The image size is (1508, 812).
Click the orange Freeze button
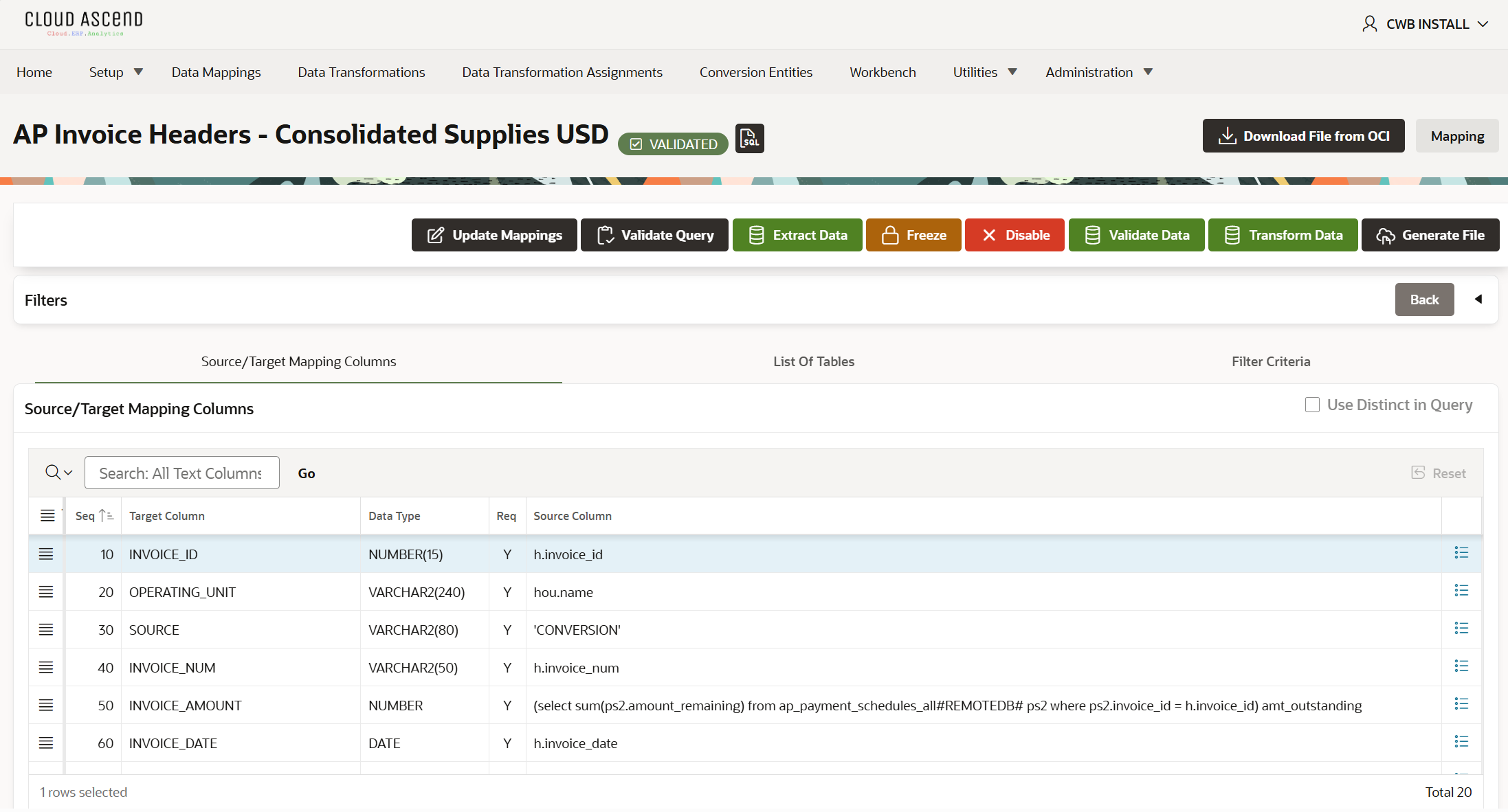tap(913, 235)
